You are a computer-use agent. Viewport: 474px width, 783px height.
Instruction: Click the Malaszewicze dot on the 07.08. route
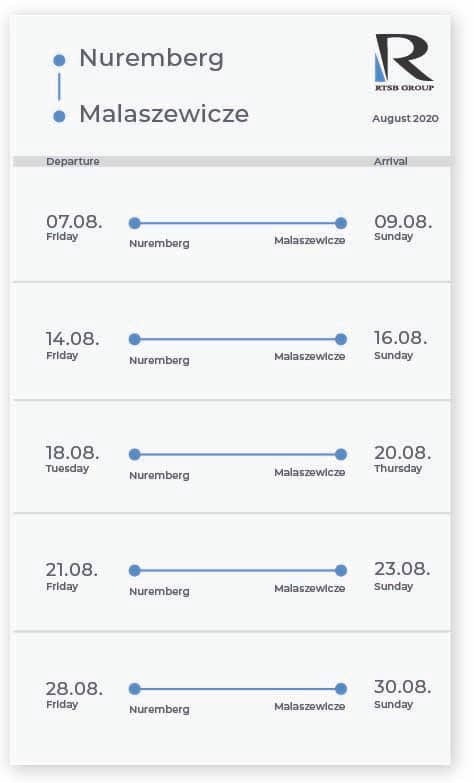[341, 223]
